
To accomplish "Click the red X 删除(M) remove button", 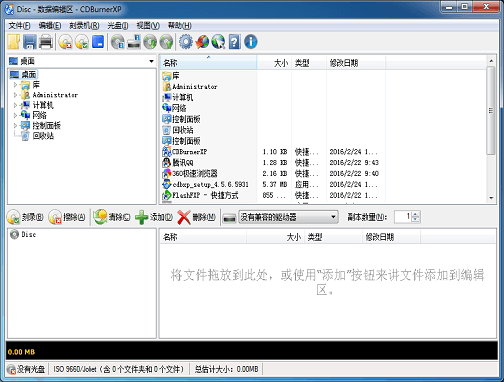I will point(196,217).
